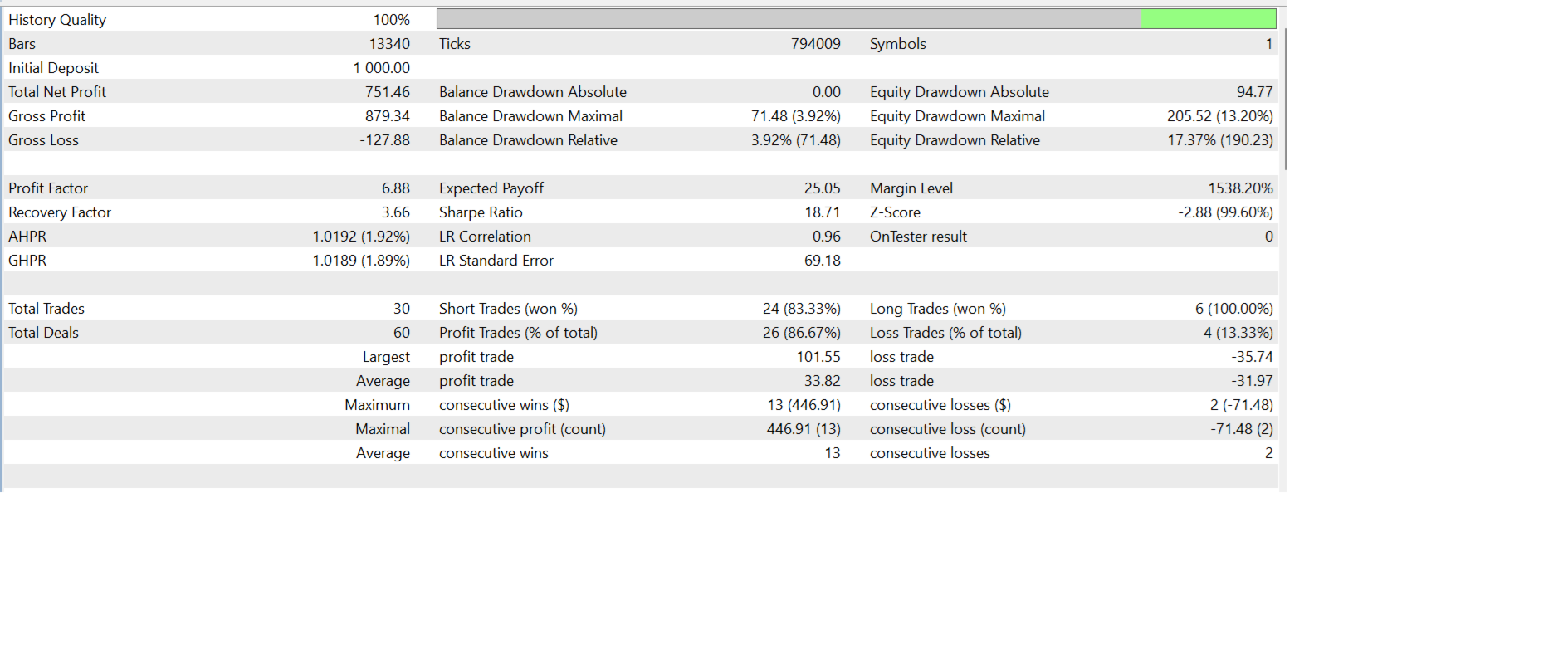Viewport: 1568px width, 649px height.
Task: Select the balance drawdown value "0.00"
Action: click(826, 92)
